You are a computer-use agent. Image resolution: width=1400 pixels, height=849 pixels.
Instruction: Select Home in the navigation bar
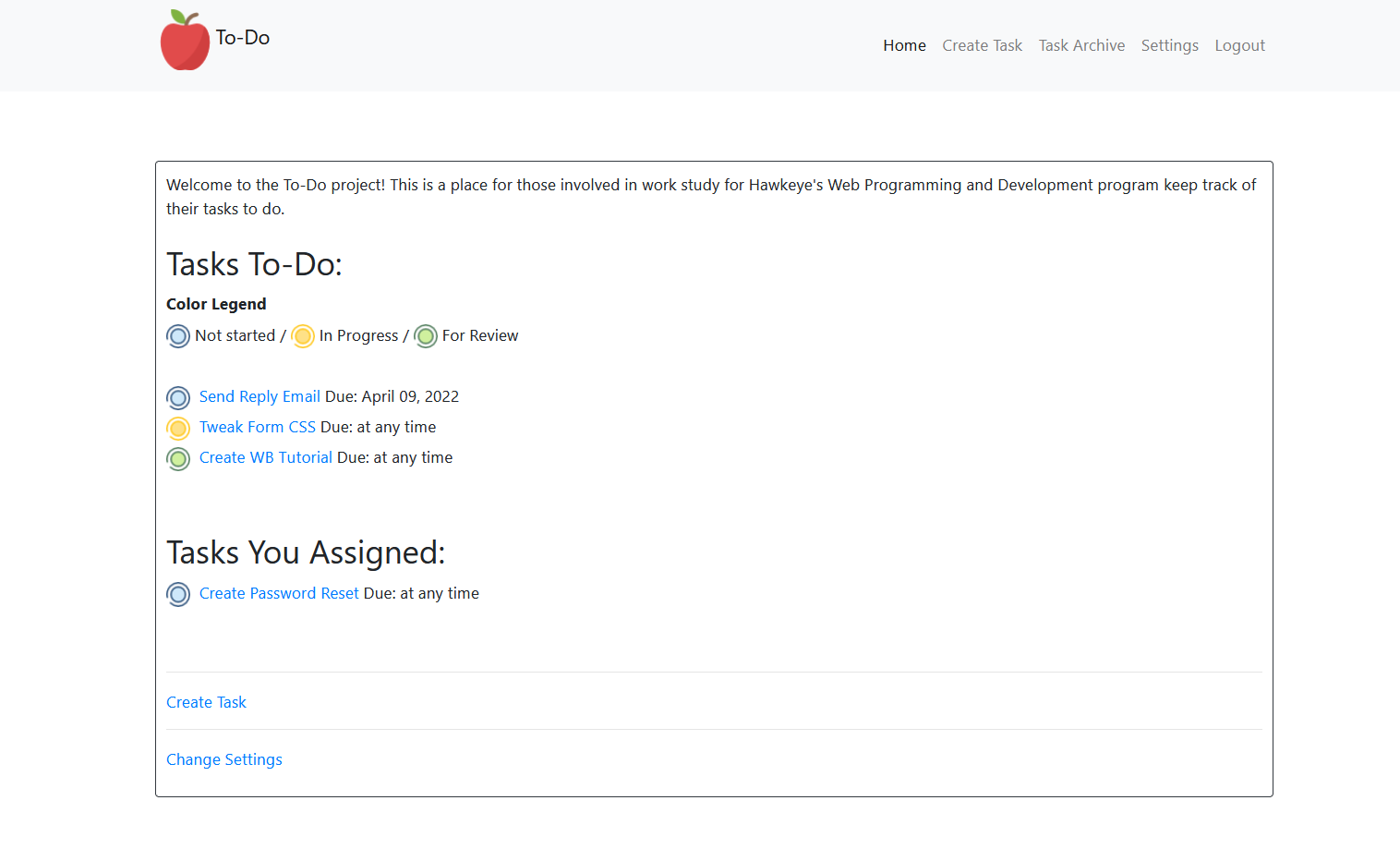[x=904, y=45]
